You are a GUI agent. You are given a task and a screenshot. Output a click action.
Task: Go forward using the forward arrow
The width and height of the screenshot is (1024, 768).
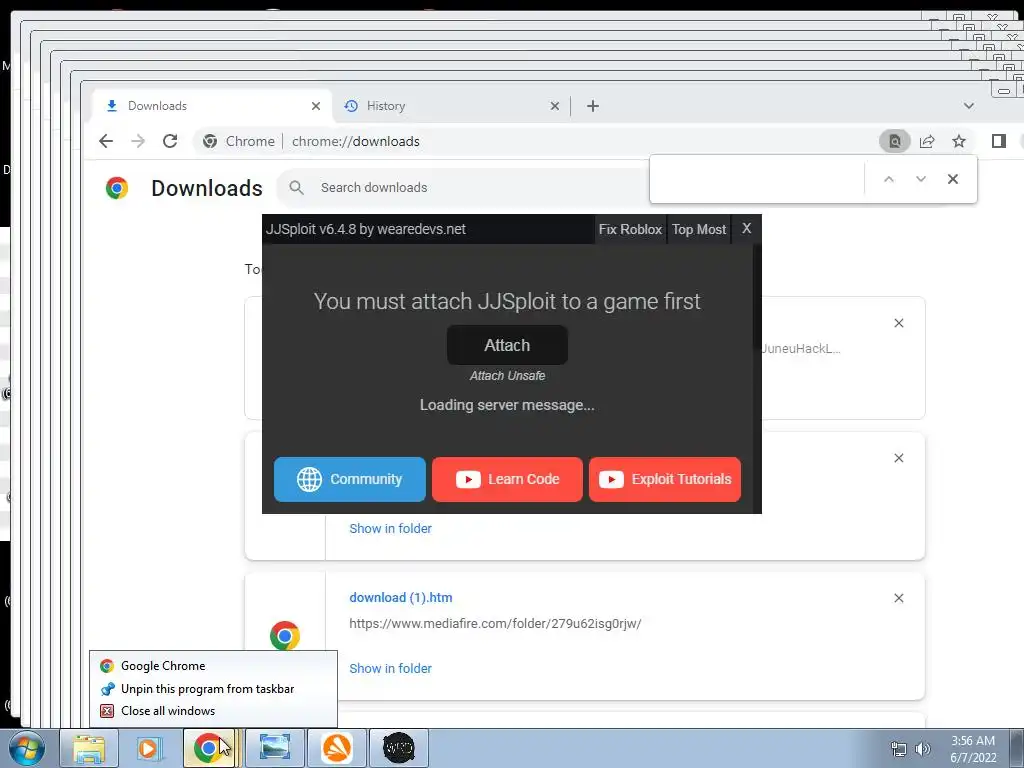[138, 141]
